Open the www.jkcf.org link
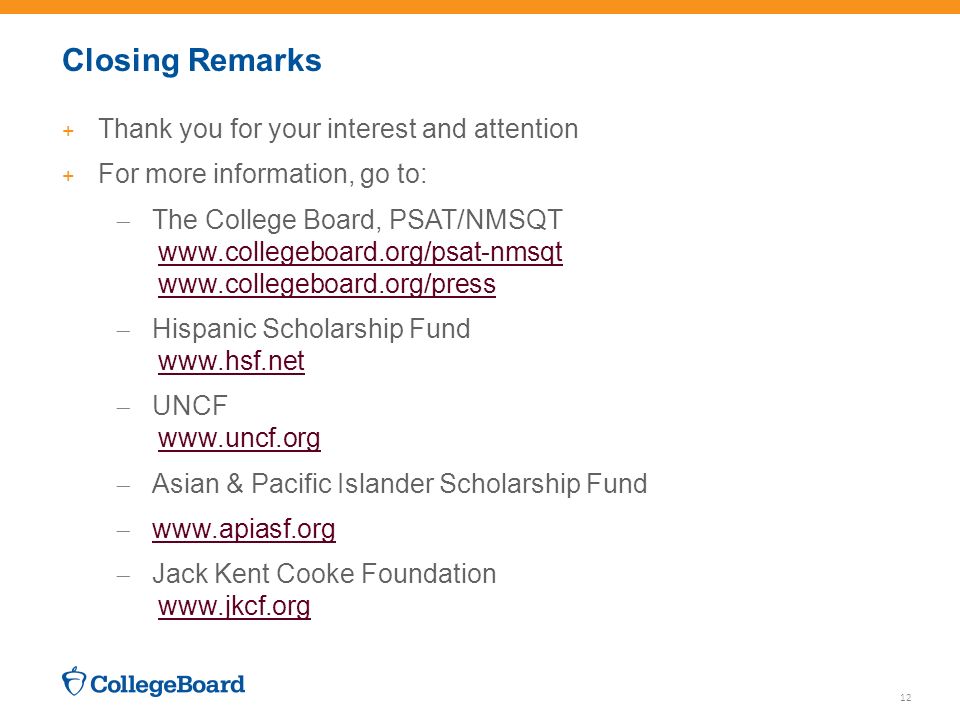 point(234,607)
